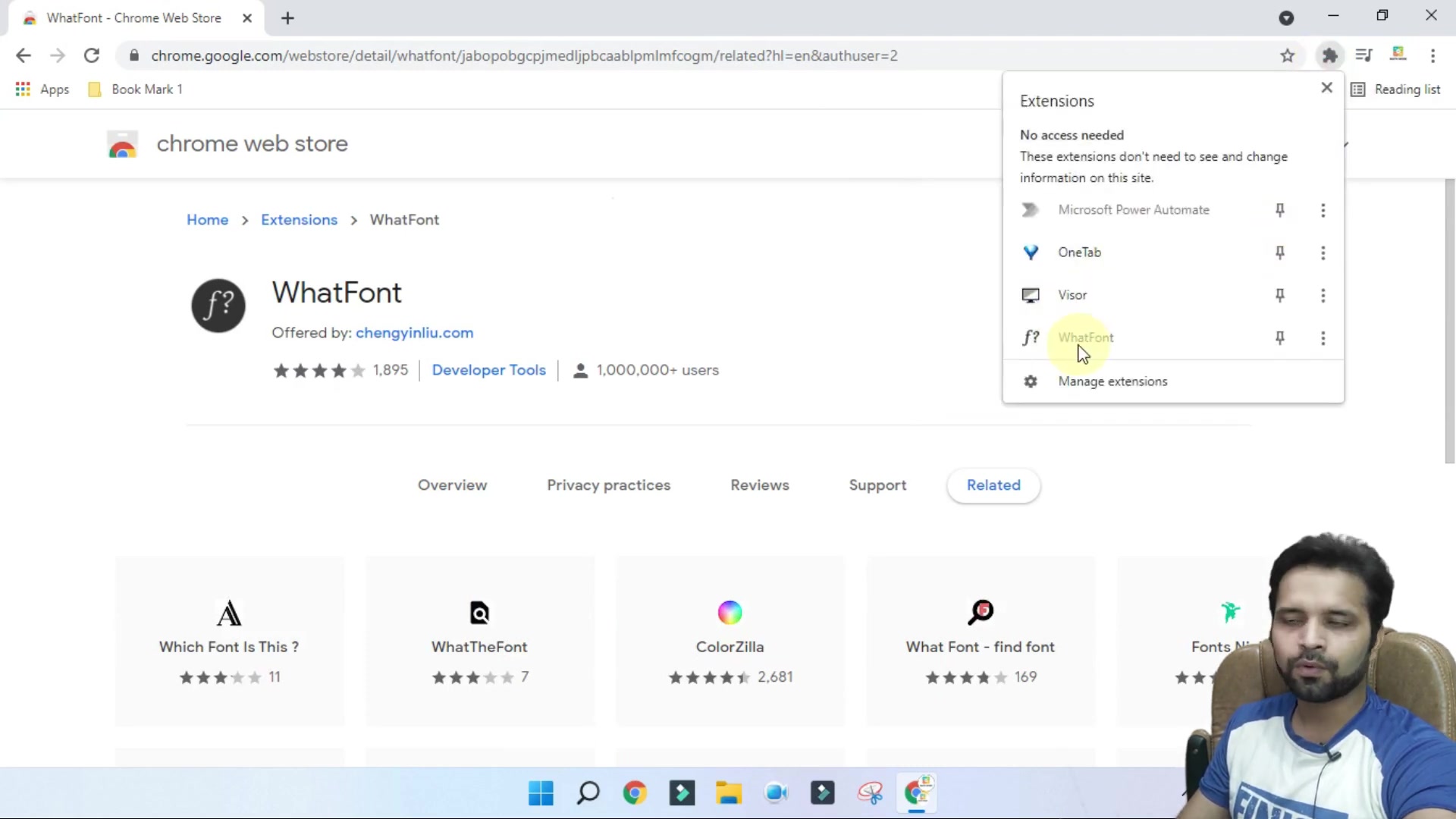Image resolution: width=1456 pixels, height=819 pixels.
Task: Go back to the previous page
Action: click(x=24, y=55)
